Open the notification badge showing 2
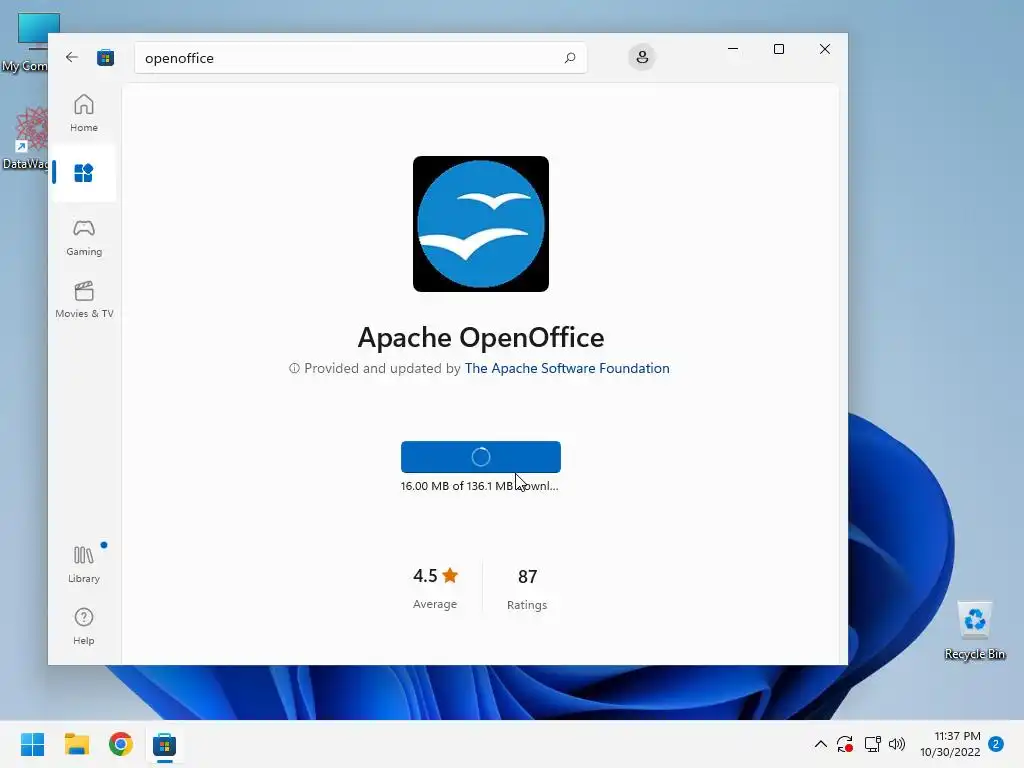1024x768 pixels. pos(996,744)
